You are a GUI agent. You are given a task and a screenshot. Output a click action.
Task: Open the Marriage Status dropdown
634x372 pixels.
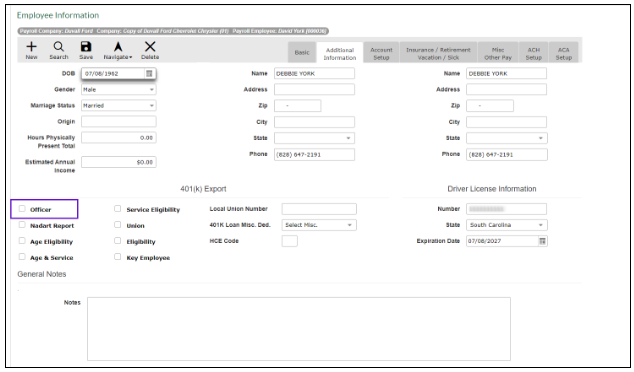(118, 106)
